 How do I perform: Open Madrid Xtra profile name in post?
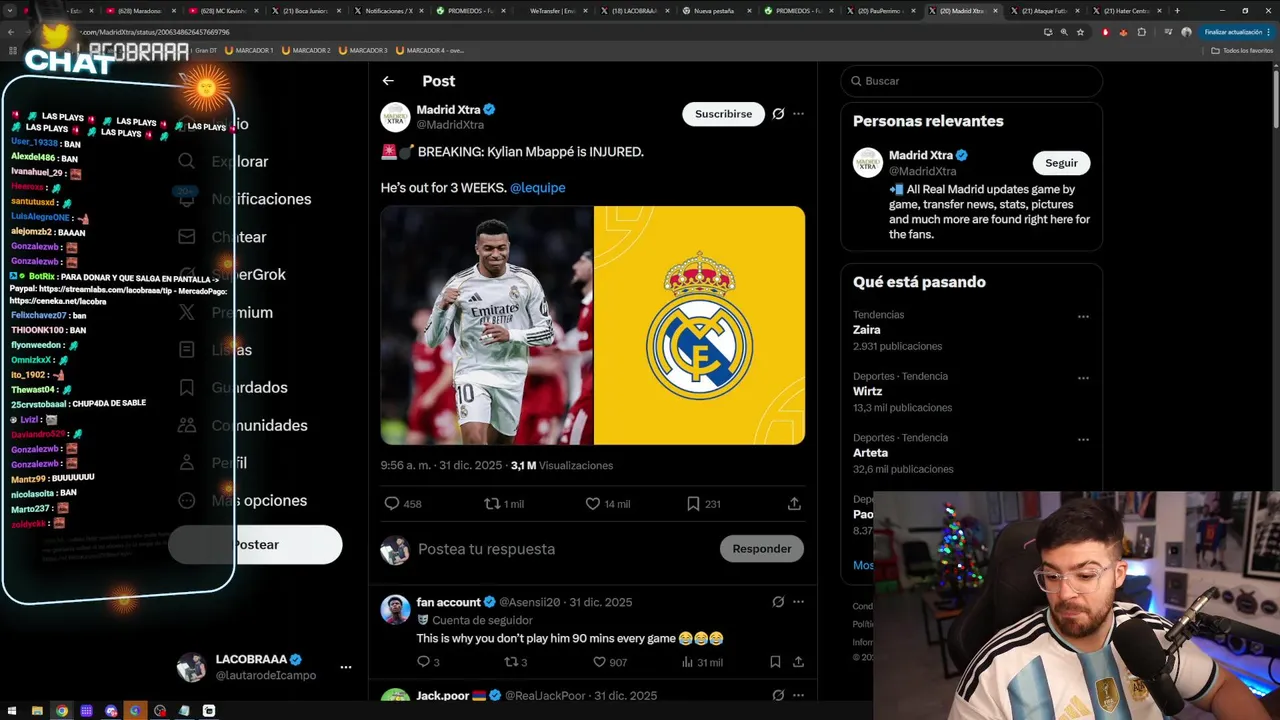point(448,110)
